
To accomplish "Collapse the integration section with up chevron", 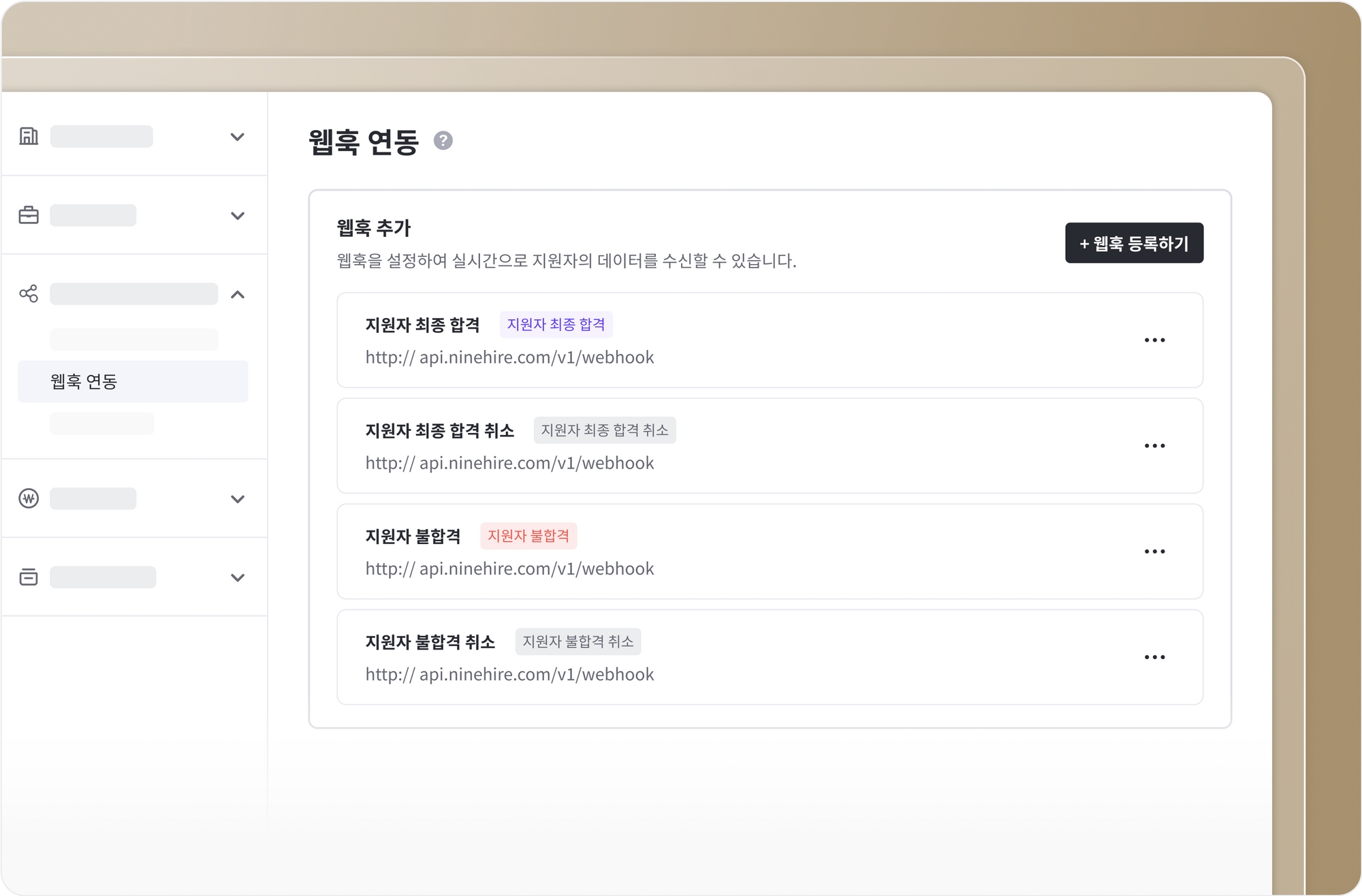I will (238, 295).
